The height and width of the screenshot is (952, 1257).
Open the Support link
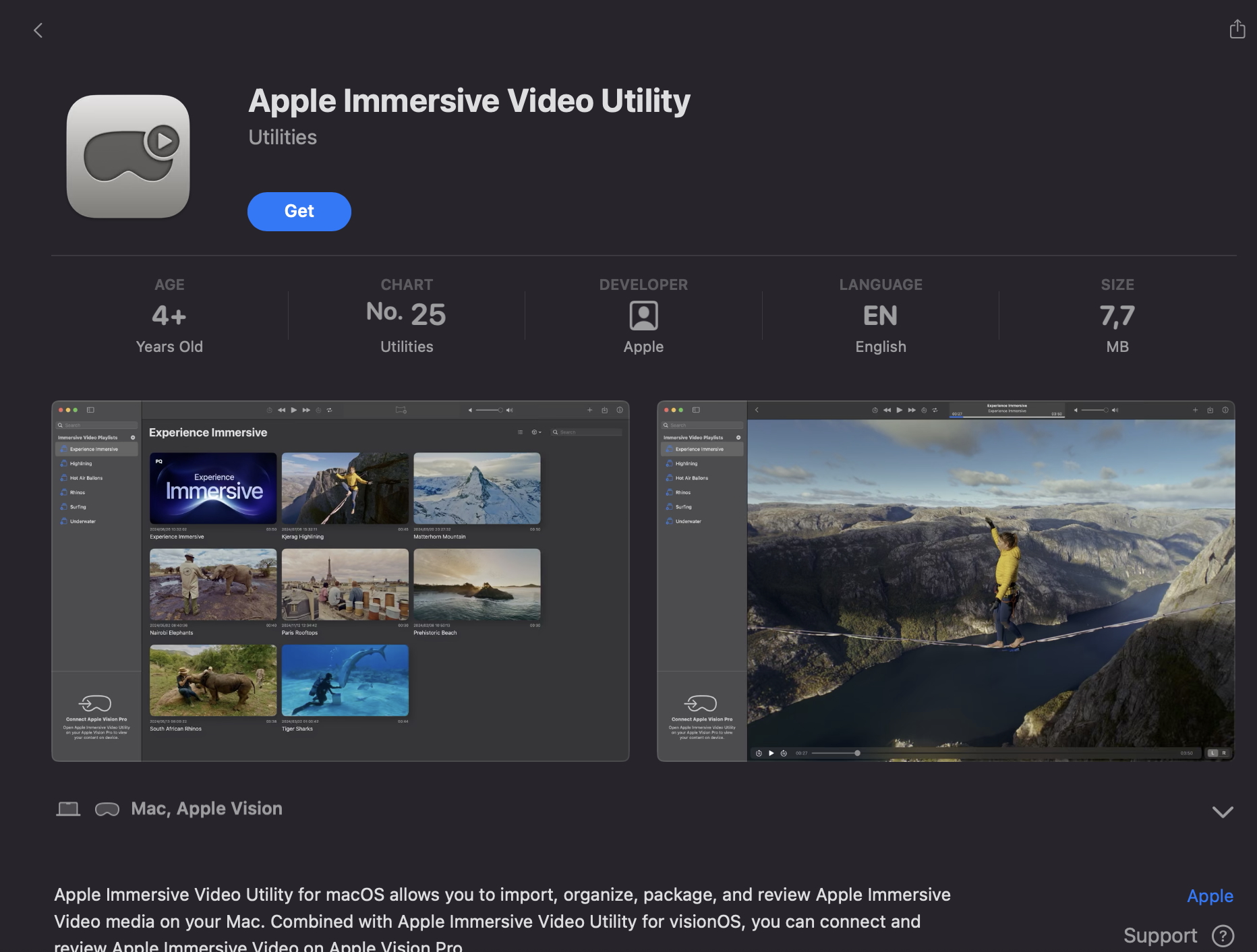[1160, 935]
